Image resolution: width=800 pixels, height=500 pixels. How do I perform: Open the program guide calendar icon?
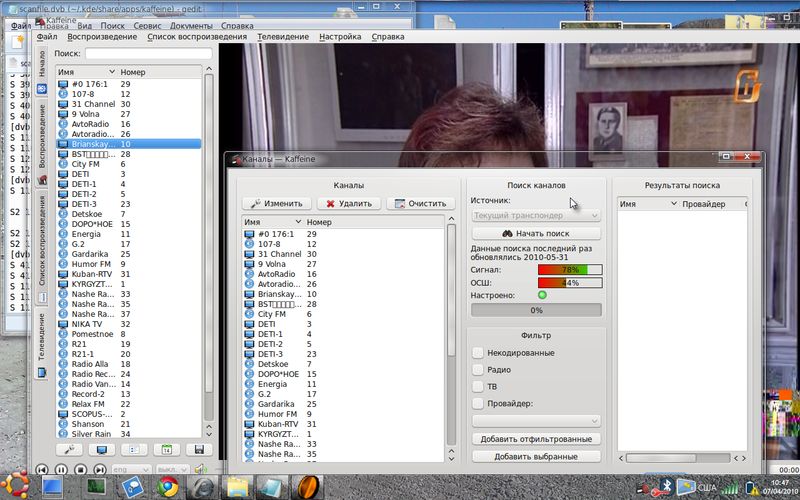tap(166, 450)
